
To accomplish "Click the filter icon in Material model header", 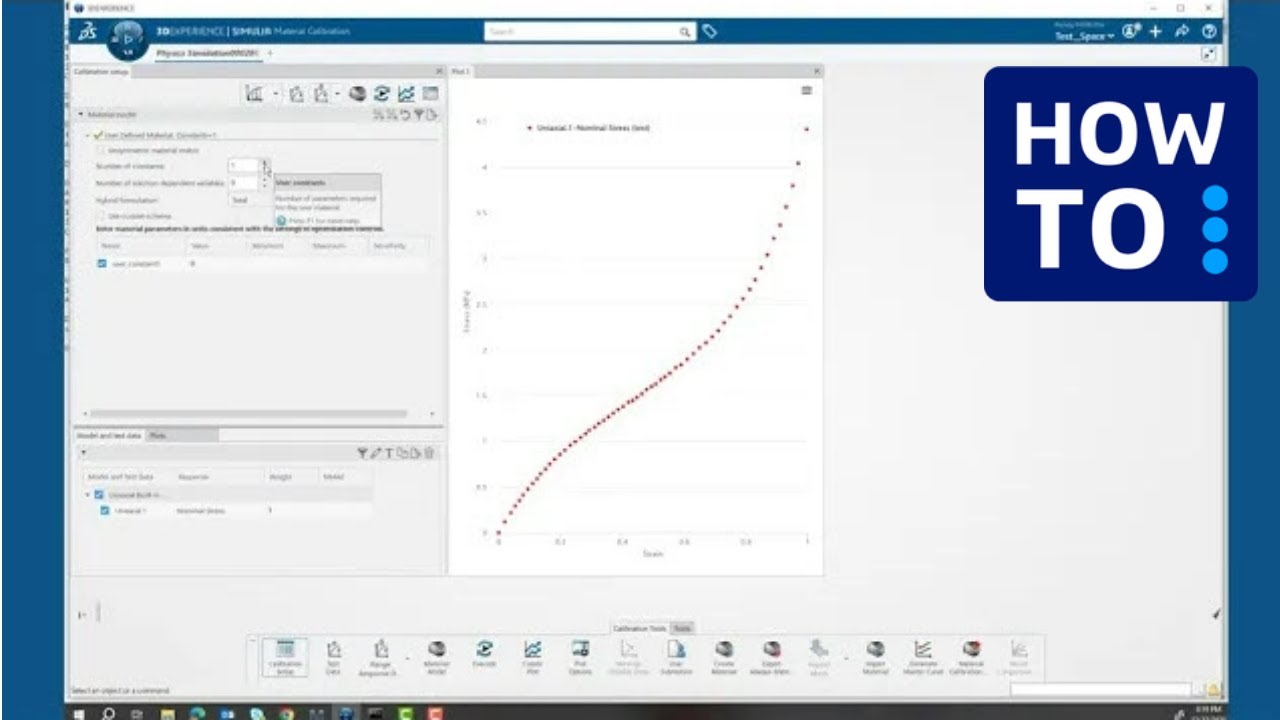I will pos(420,115).
